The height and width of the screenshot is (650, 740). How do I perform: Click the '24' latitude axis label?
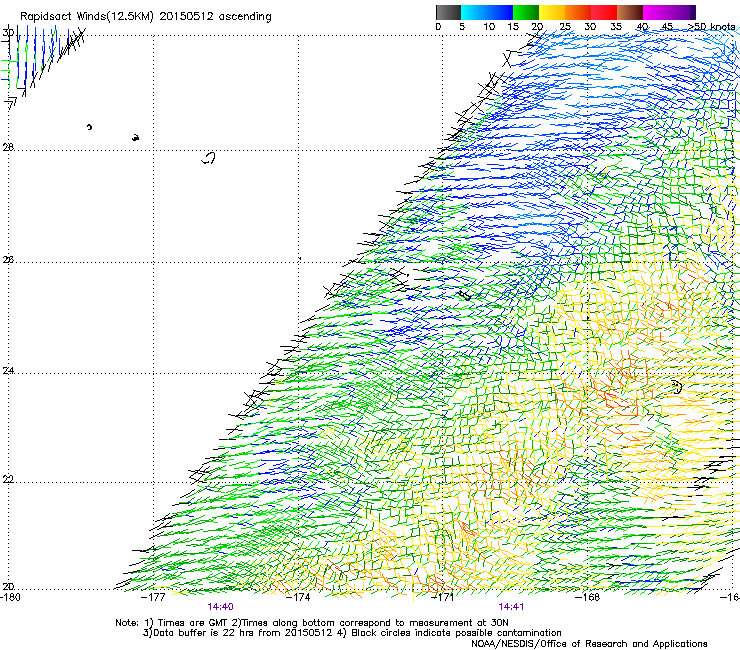8,371
